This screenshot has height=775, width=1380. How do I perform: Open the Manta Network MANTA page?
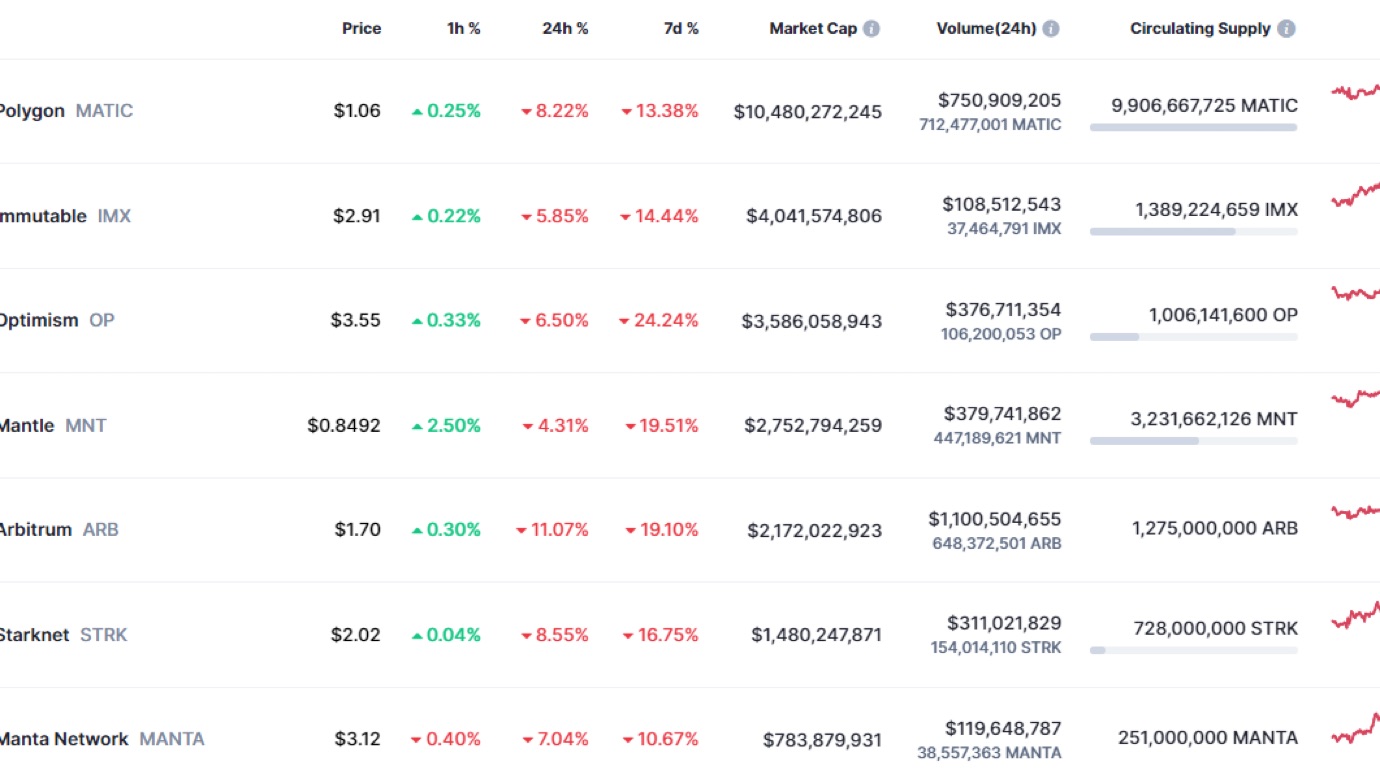(63, 740)
